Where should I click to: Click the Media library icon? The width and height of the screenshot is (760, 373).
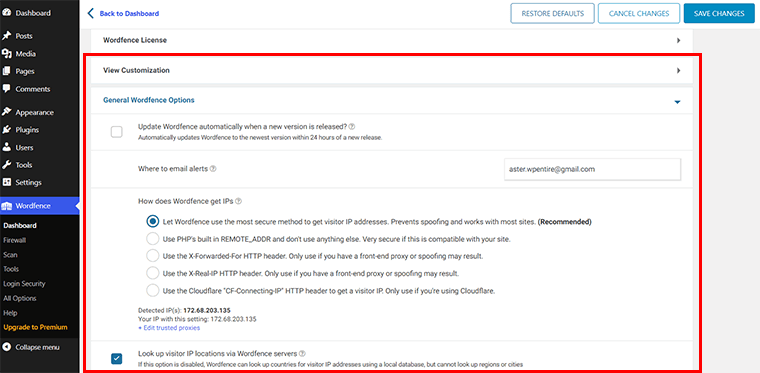coord(7,54)
